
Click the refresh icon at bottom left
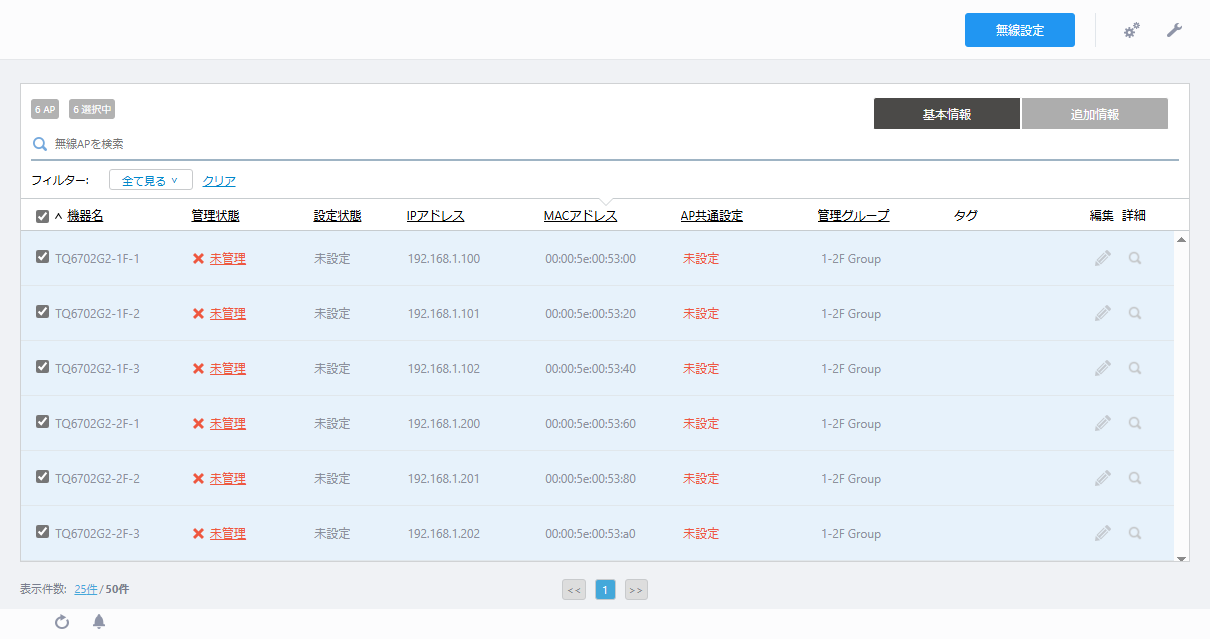(62, 622)
